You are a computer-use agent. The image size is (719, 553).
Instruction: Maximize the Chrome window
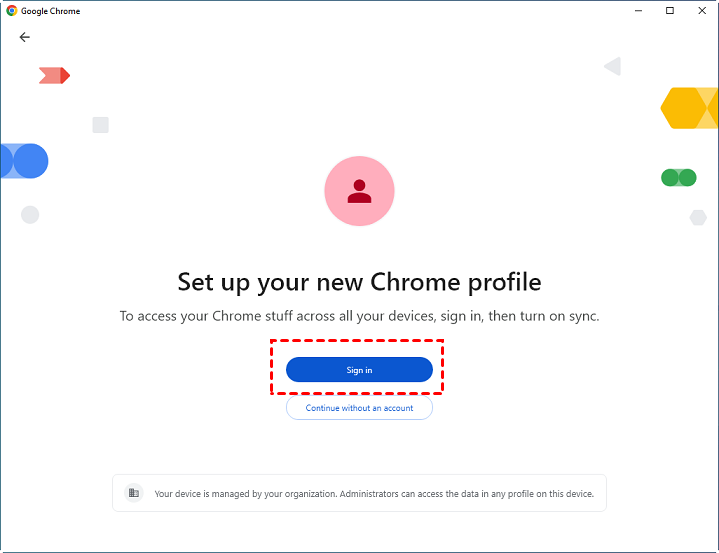669,11
